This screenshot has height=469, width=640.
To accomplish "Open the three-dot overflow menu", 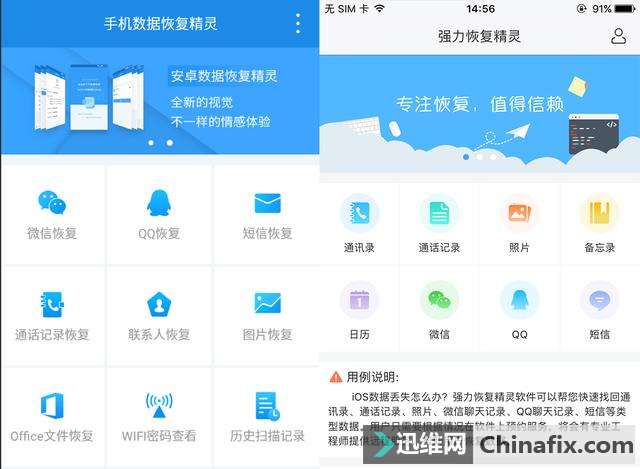I will (x=298, y=23).
